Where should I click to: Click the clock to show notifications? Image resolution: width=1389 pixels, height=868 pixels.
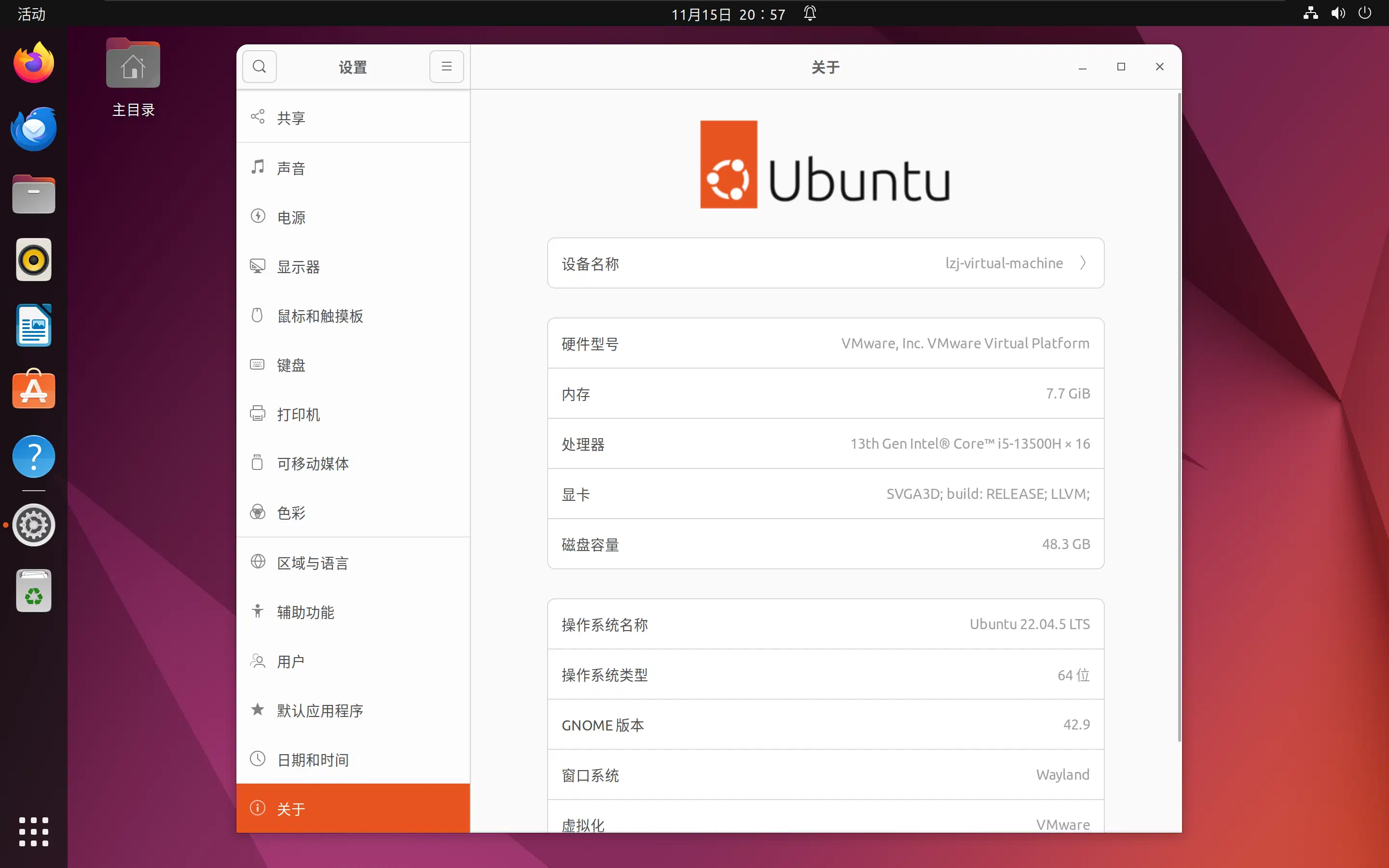click(x=727, y=14)
